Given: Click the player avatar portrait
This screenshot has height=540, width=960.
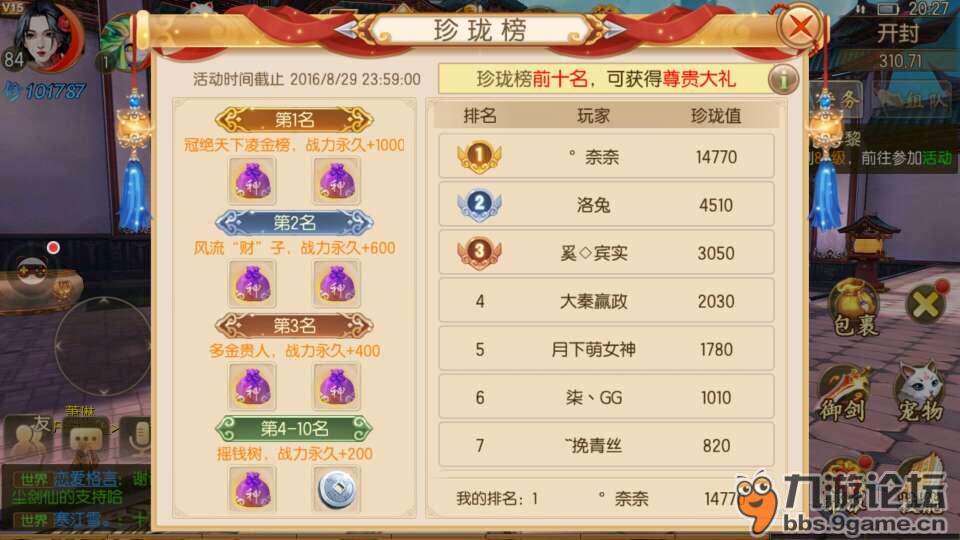Looking at the screenshot, I should (44, 35).
